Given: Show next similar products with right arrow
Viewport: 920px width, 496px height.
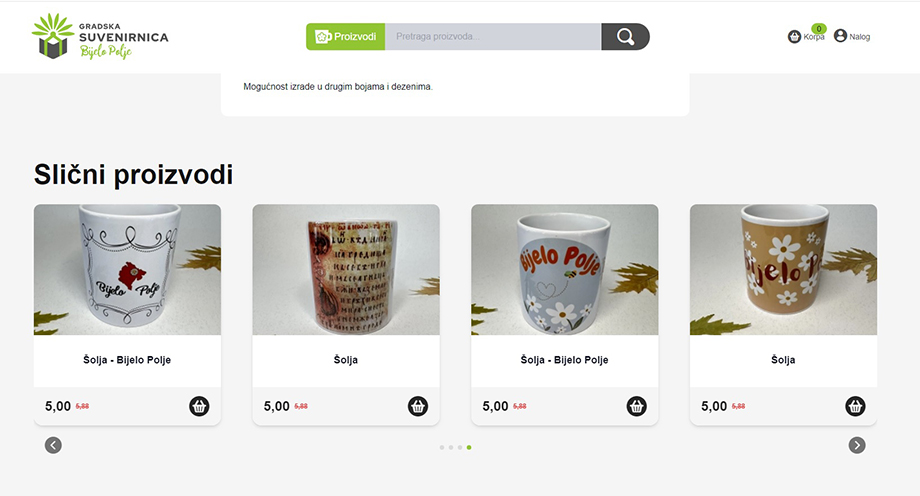Looking at the screenshot, I should click(857, 446).
